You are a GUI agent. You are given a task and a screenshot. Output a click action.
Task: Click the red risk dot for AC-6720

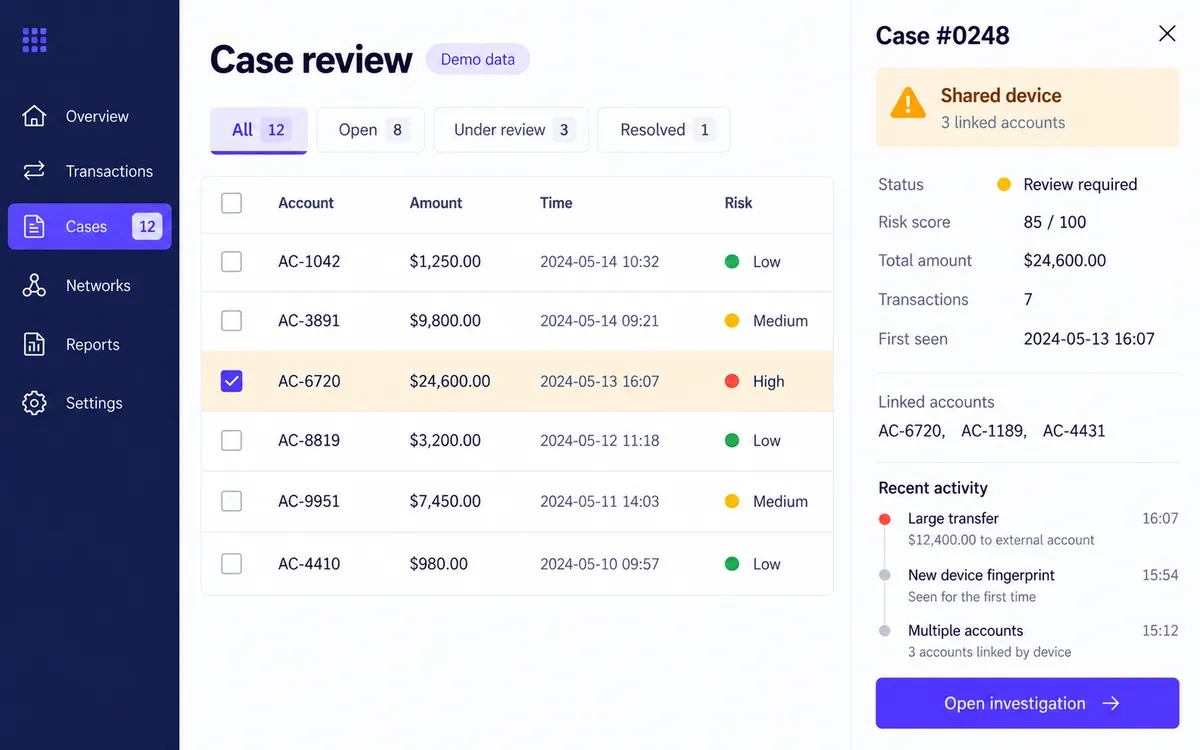732,381
